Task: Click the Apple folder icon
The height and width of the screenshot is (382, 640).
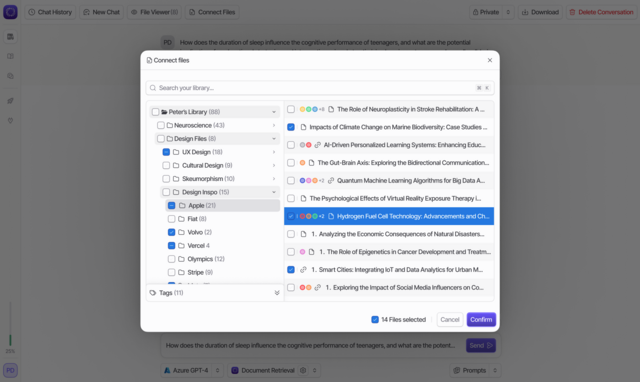Action: pyautogui.click(x=182, y=205)
